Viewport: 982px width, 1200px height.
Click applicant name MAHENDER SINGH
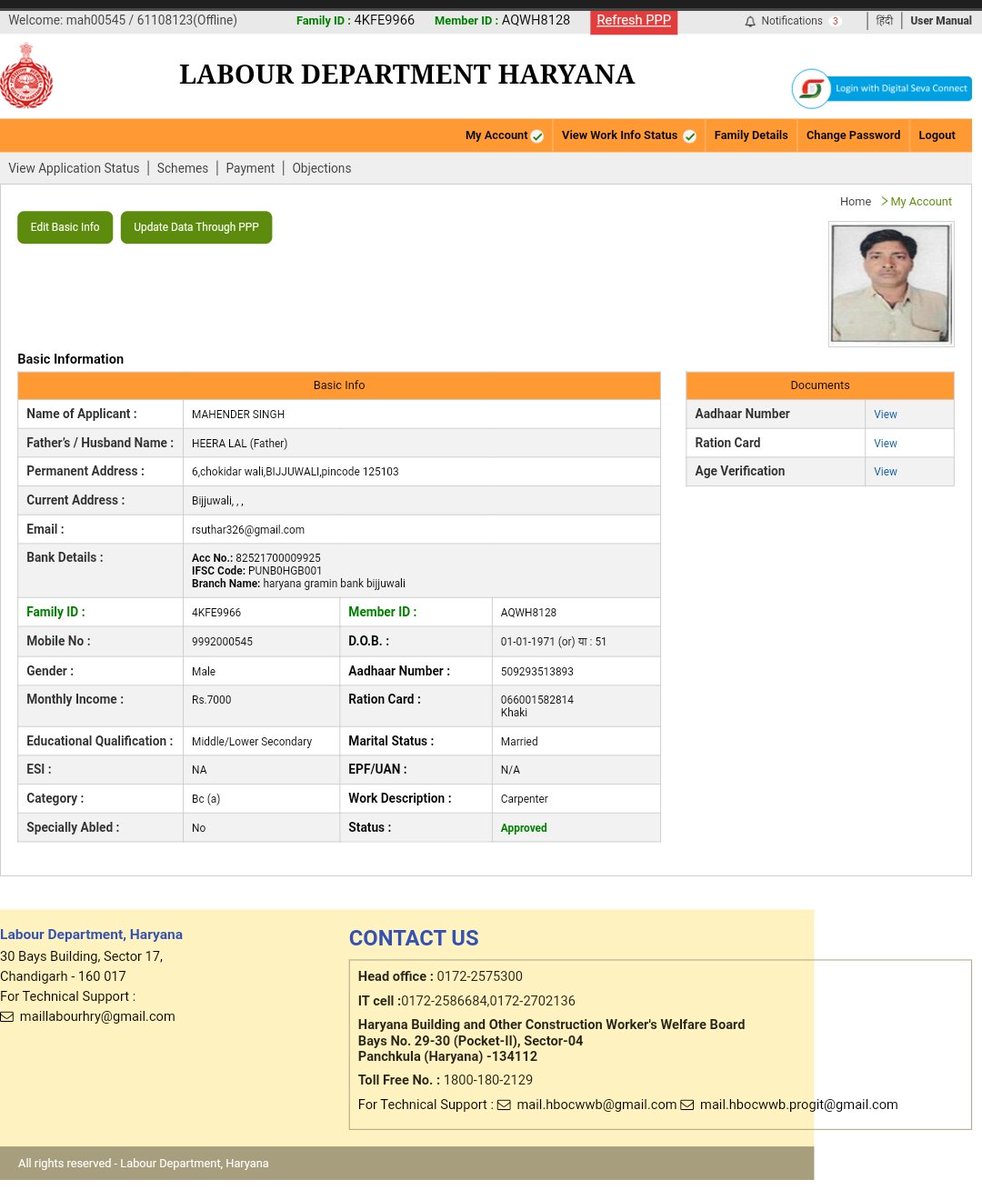coord(238,414)
